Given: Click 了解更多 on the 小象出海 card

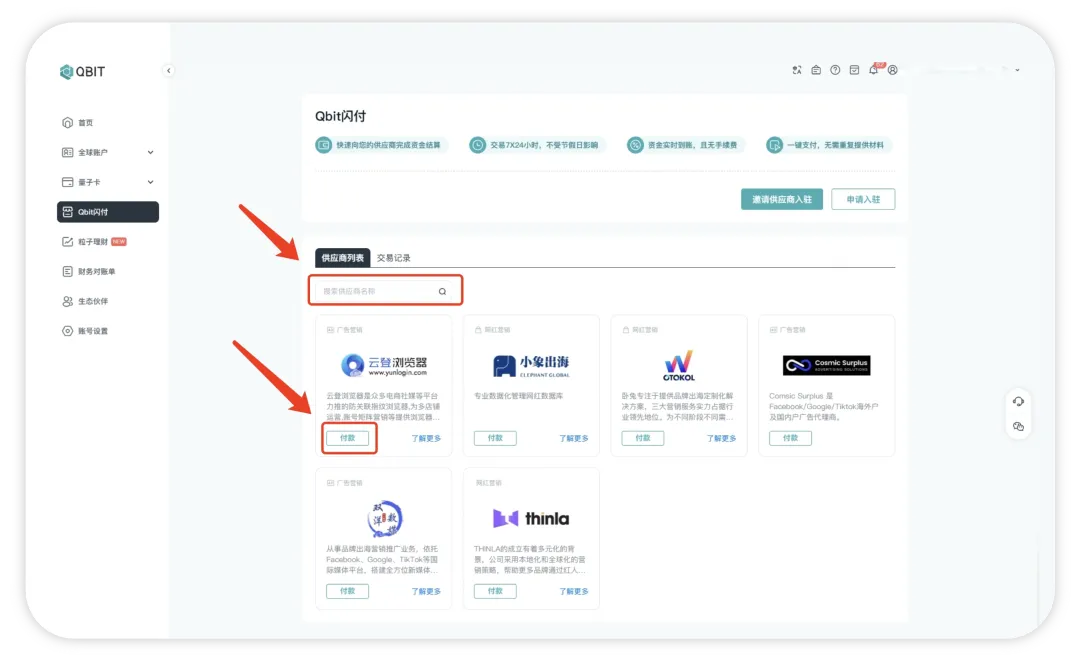Looking at the screenshot, I should 574,438.
